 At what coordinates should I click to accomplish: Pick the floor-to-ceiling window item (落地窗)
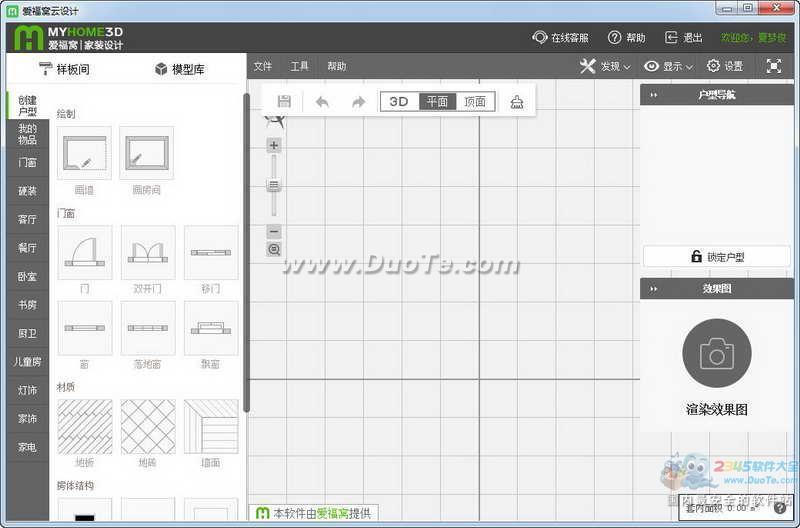[x=148, y=328]
